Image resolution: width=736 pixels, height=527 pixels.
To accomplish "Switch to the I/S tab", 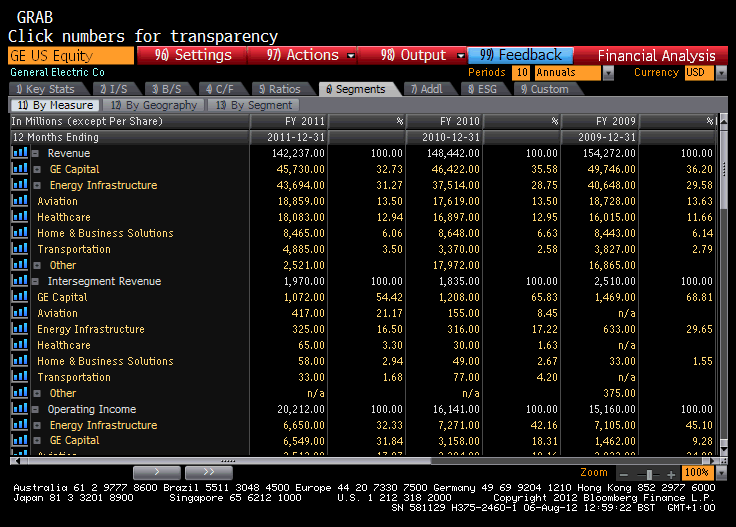I will tap(114, 89).
